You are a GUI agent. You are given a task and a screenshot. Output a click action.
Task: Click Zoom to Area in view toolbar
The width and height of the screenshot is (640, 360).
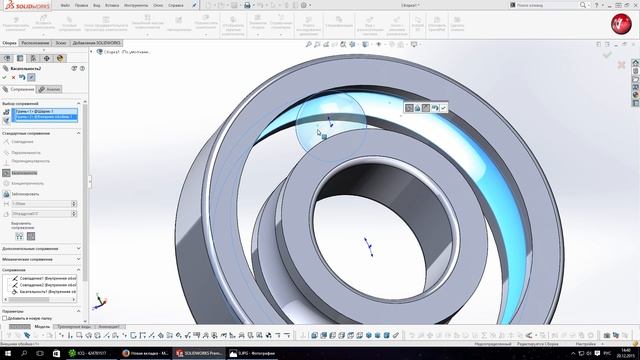pos(317,44)
